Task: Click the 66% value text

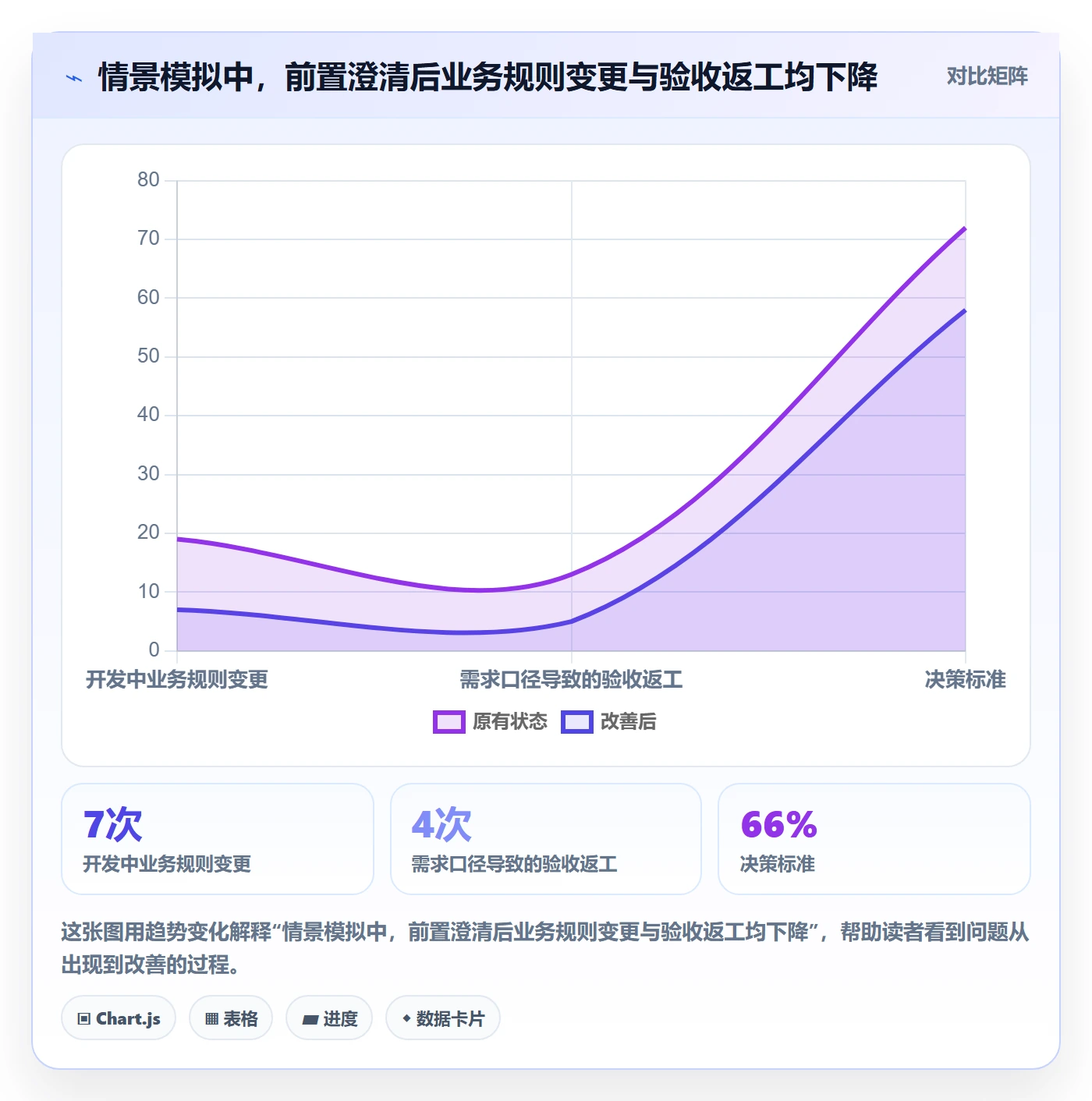Action: (x=778, y=824)
